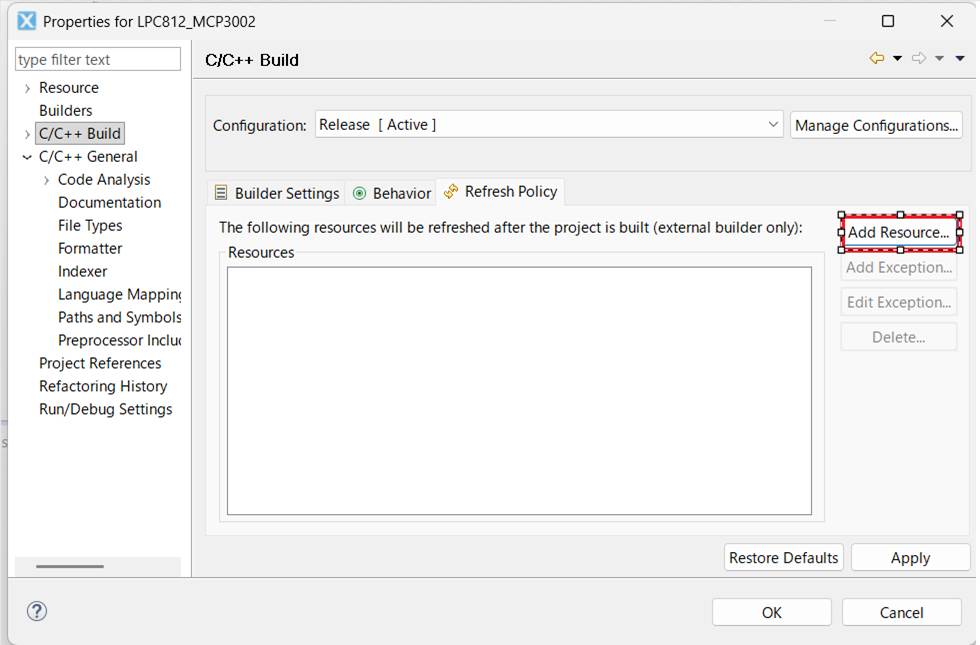The image size is (980, 645).
Task: Click the help question mark icon
Action: 37,611
